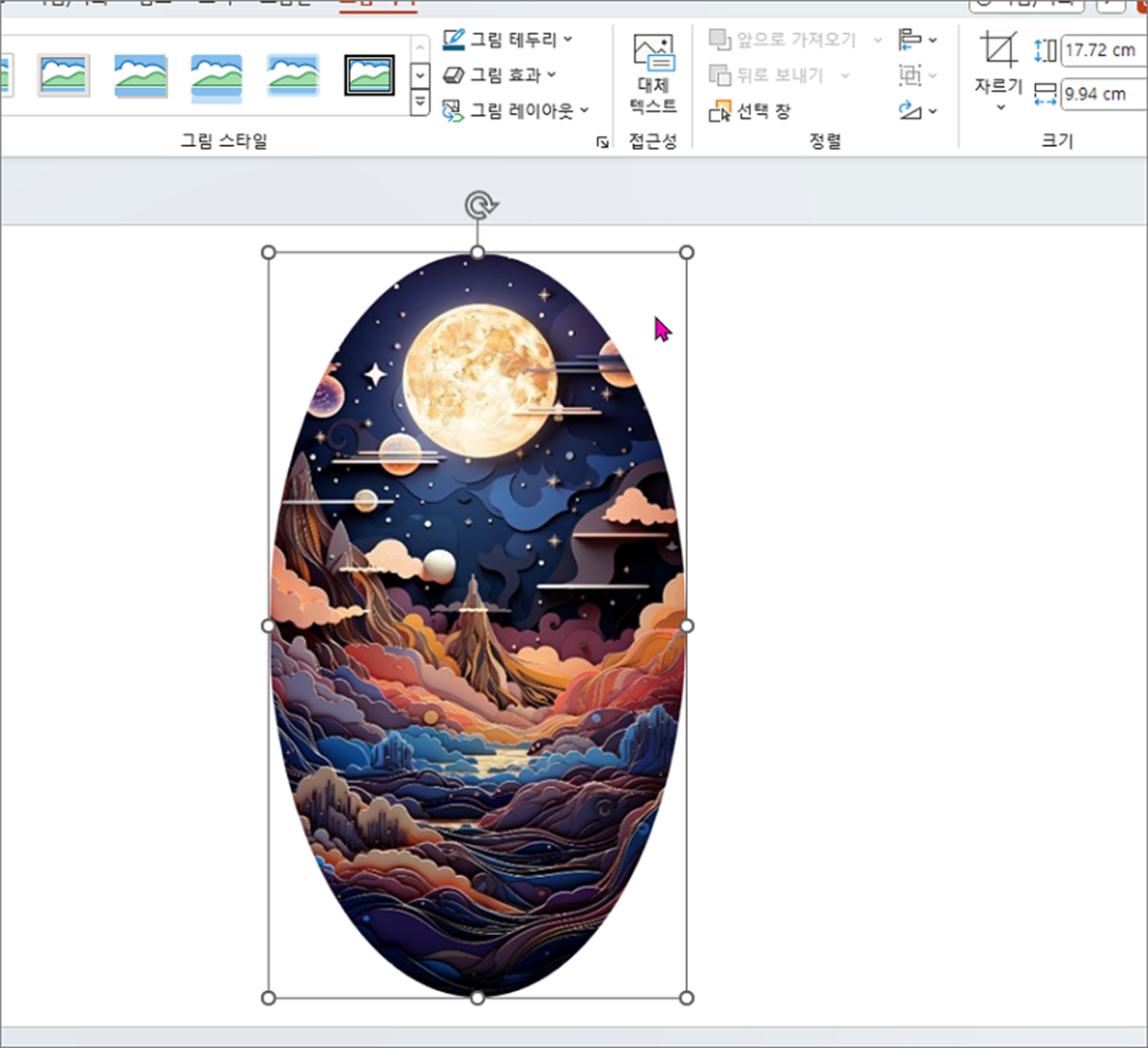Select the gray beveled frame picture style
This screenshot has width=1148, height=1048.
pyautogui.click(x=63, y=75)
